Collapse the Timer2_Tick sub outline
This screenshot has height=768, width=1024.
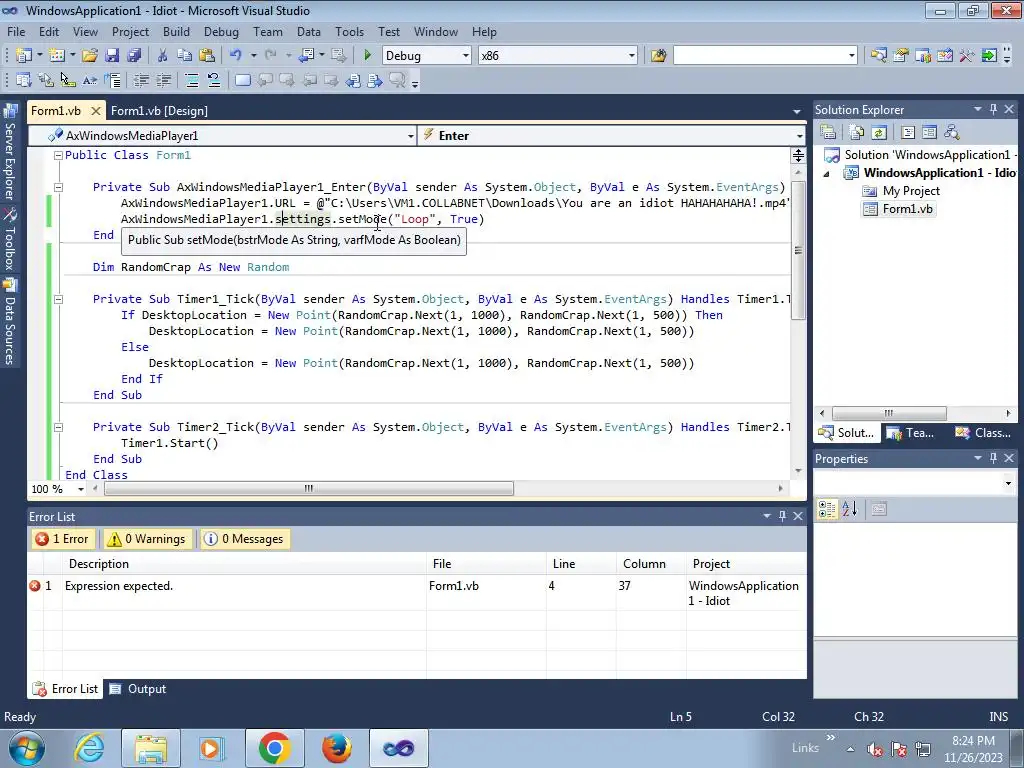[58, 427]
